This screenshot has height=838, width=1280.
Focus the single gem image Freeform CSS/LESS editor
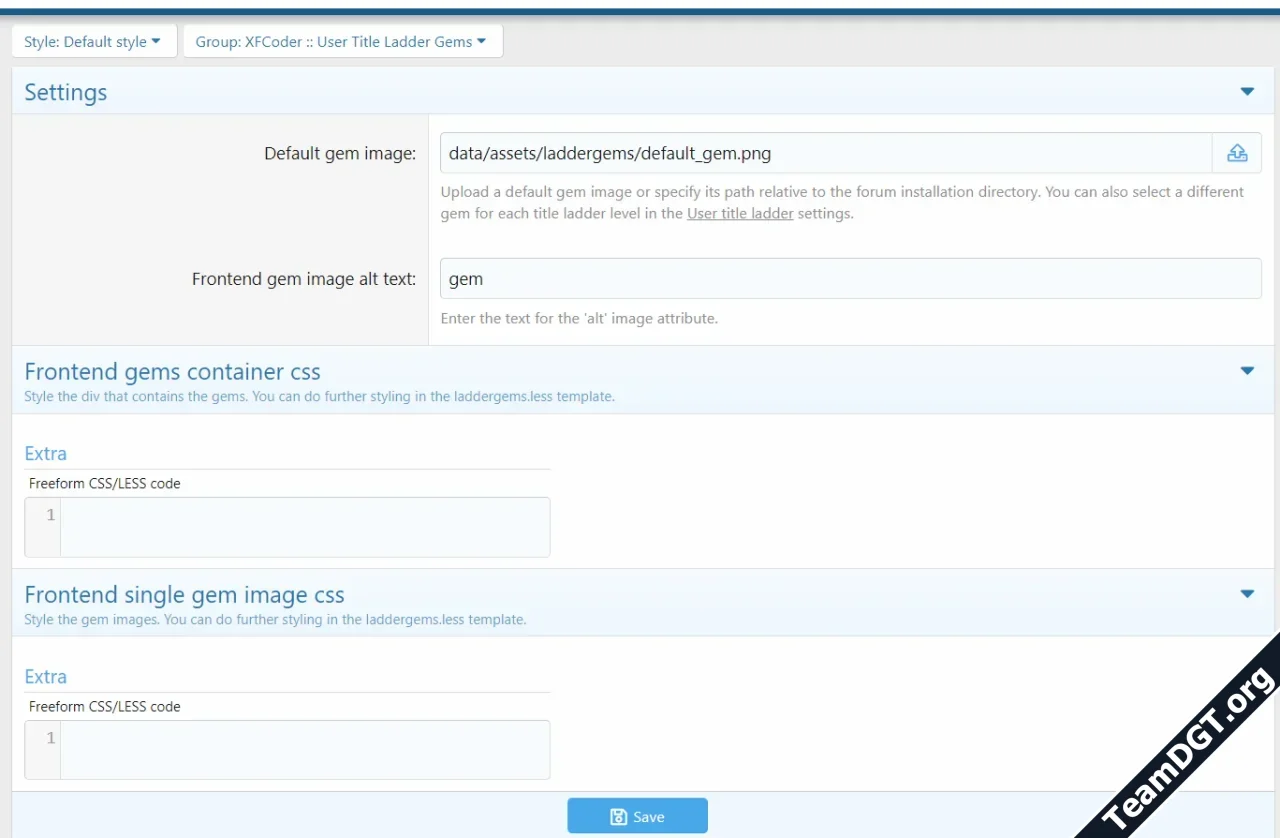click(x=305, y=750)
